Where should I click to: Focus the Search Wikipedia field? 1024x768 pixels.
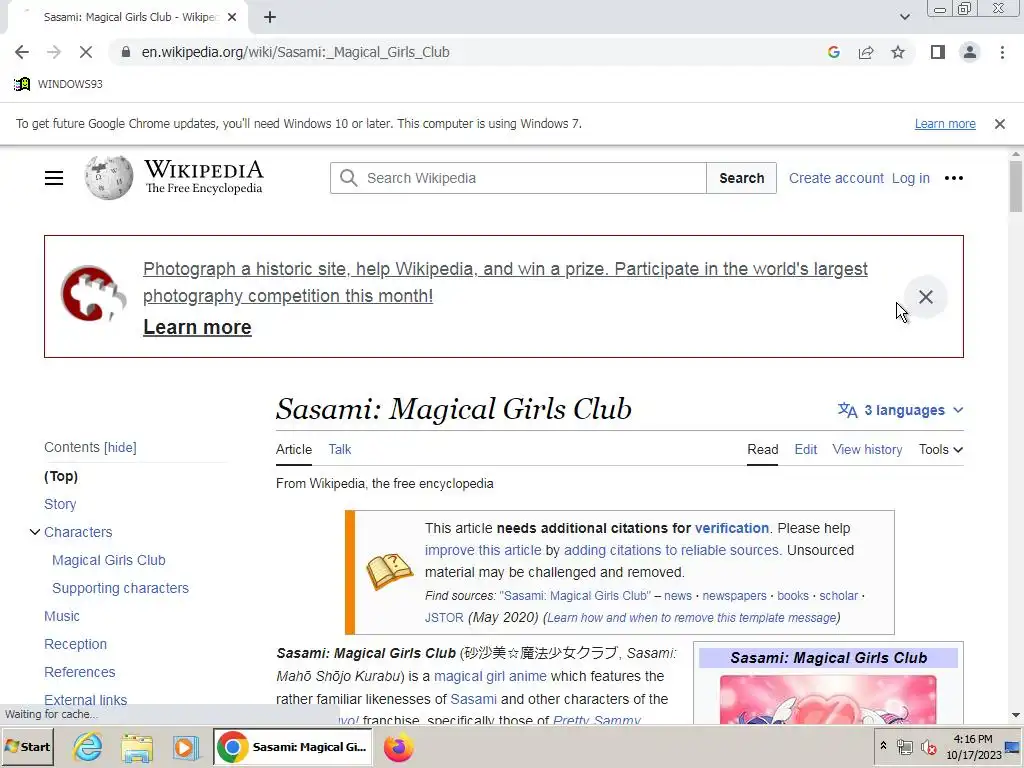click(x=518, y=178)
